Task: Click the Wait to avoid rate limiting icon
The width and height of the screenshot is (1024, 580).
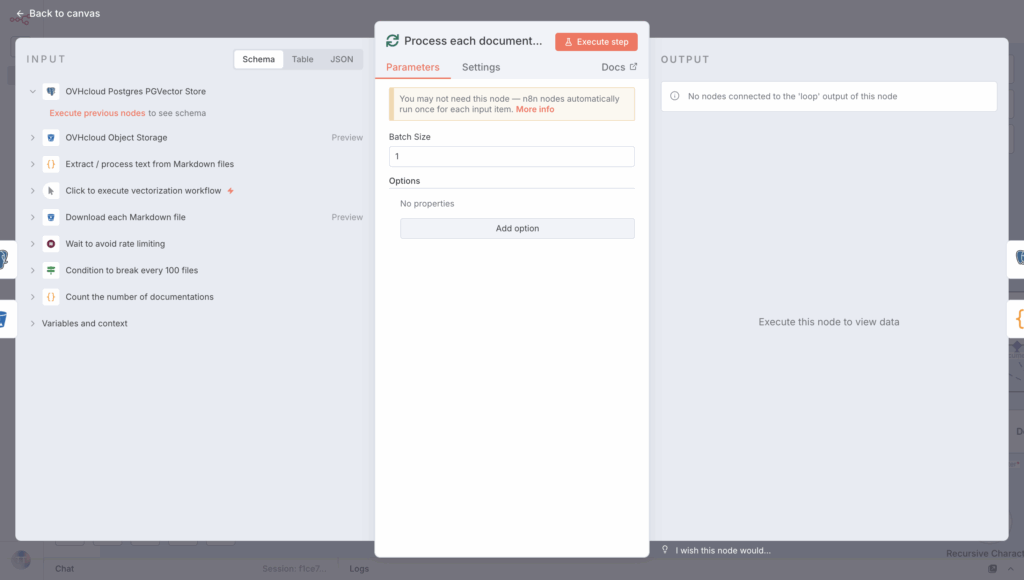Action: 51,244
